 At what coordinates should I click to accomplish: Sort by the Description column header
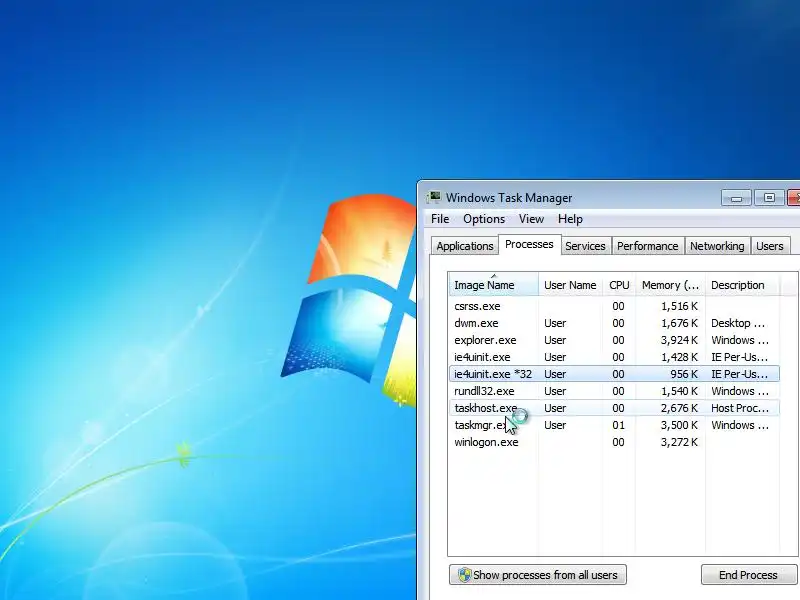point(742,285)
